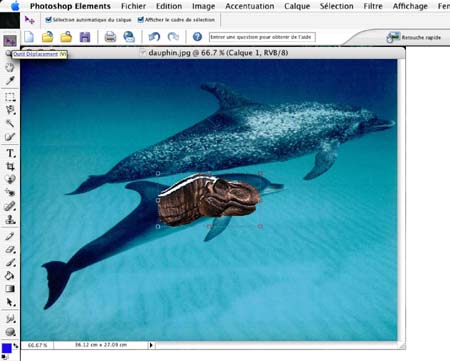The image size is (450, 361).
Task: Swap foreground and background colors
Action: pos(16,346)
